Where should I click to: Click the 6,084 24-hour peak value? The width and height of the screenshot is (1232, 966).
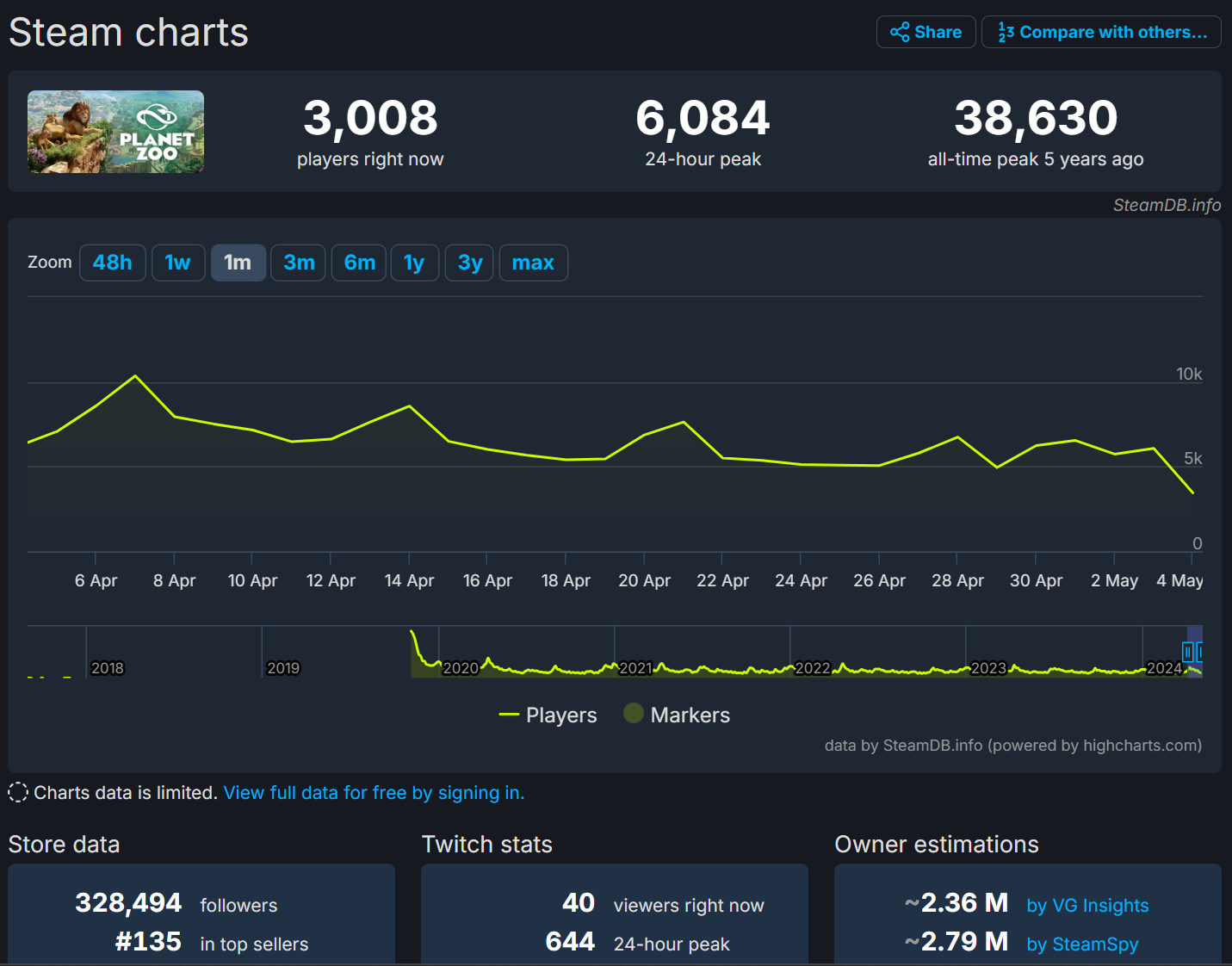point(703,118)
